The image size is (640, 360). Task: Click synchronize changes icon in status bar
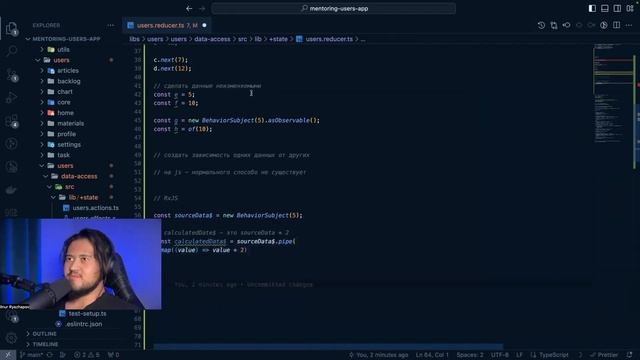click(x=50, y=355)
